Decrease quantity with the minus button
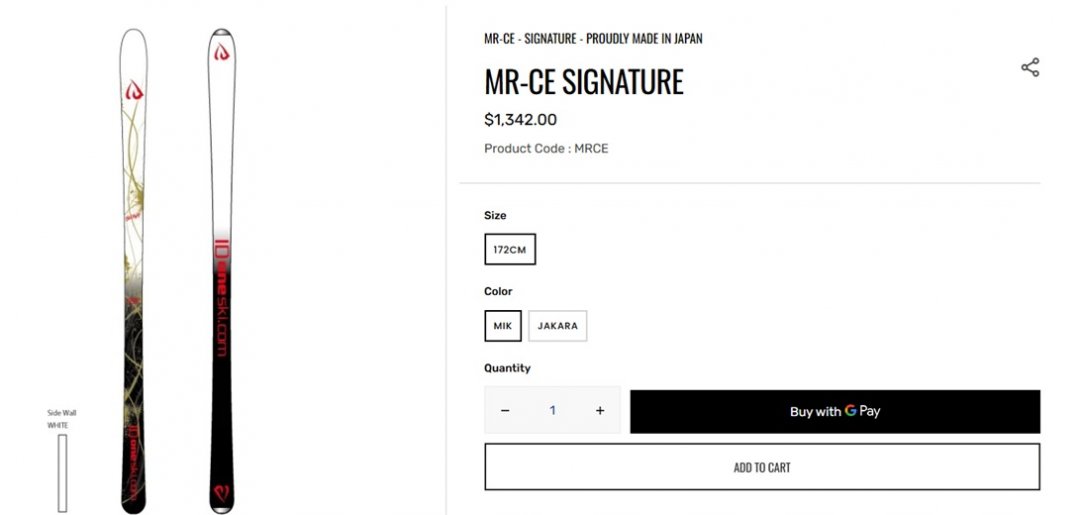 click(505, 410)
